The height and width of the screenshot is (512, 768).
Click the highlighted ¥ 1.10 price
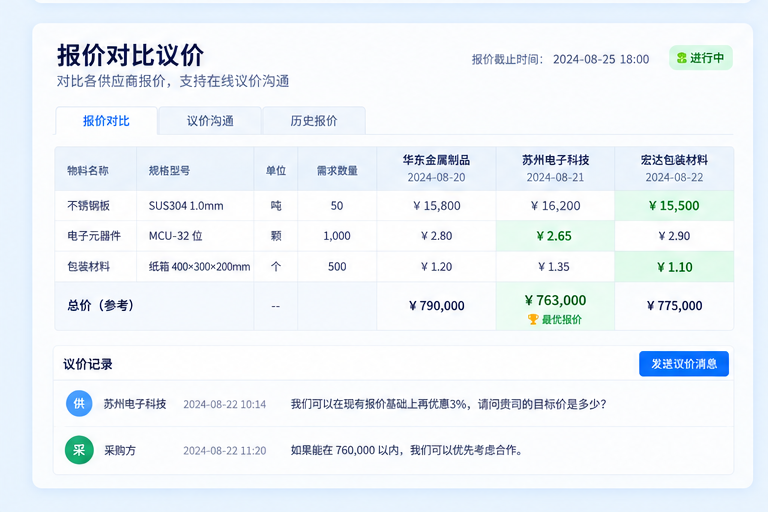[x=674, y=267]
